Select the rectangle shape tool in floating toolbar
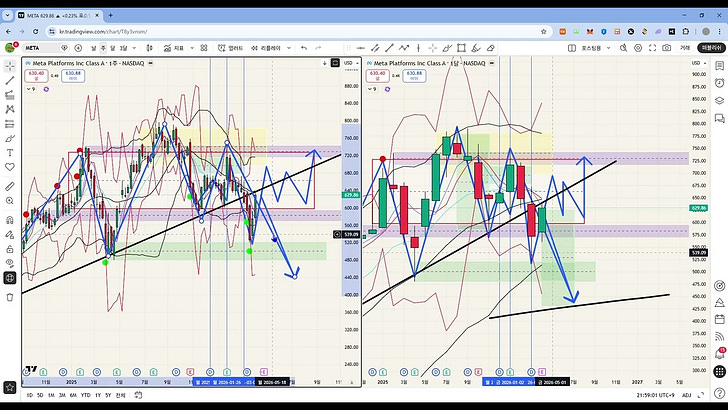The width and height of the screenshot is (728, 410). [461, 48]
